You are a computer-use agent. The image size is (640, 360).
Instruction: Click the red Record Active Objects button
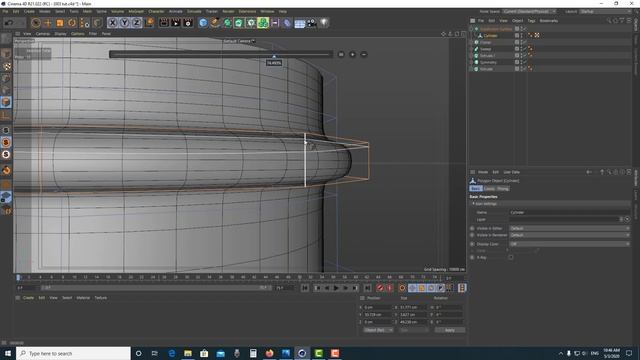380,288
